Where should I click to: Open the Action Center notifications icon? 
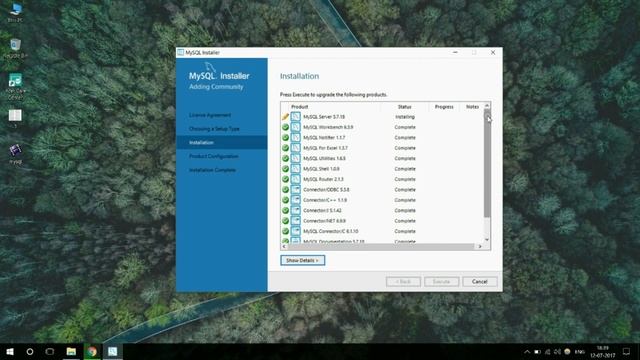[627, 351]
